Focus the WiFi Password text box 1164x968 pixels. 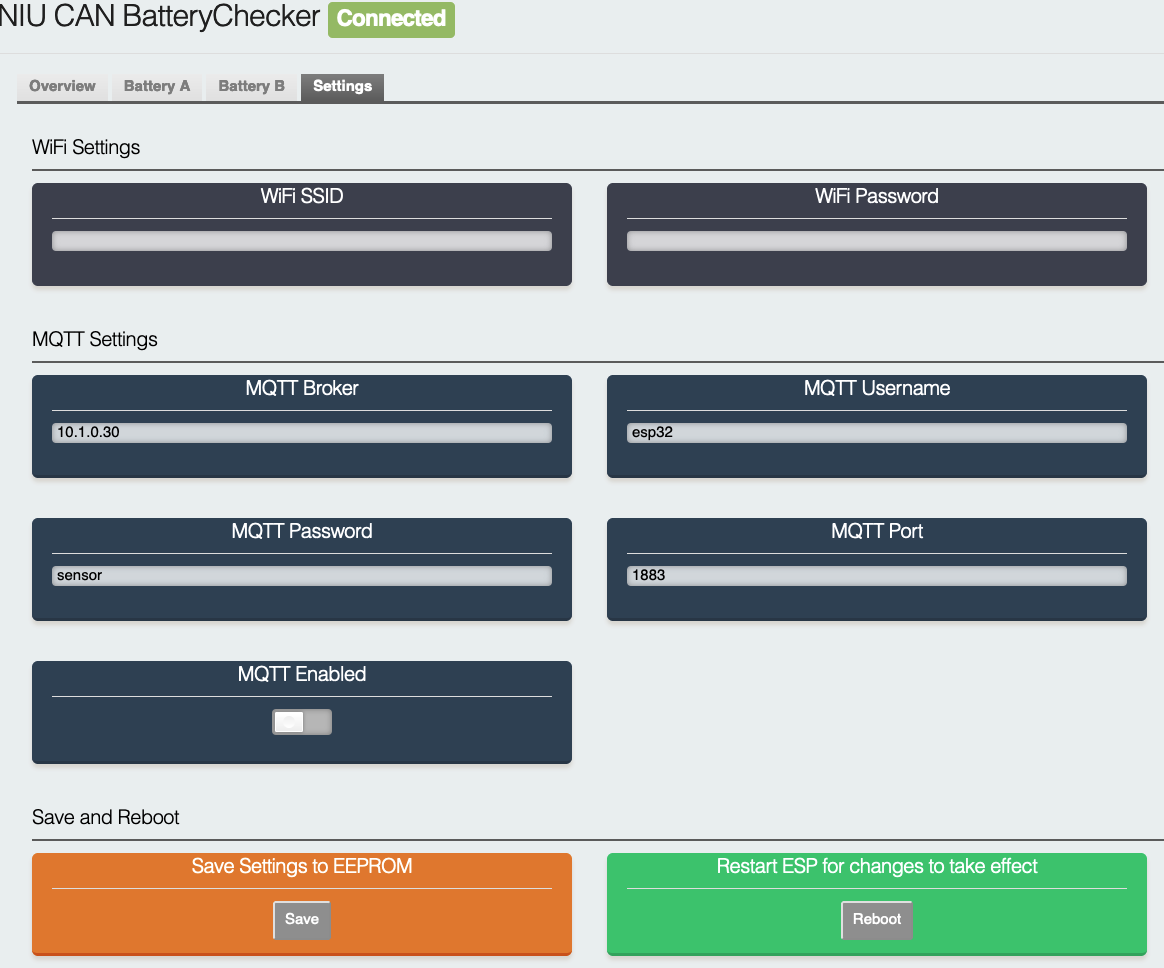point(876,241)
